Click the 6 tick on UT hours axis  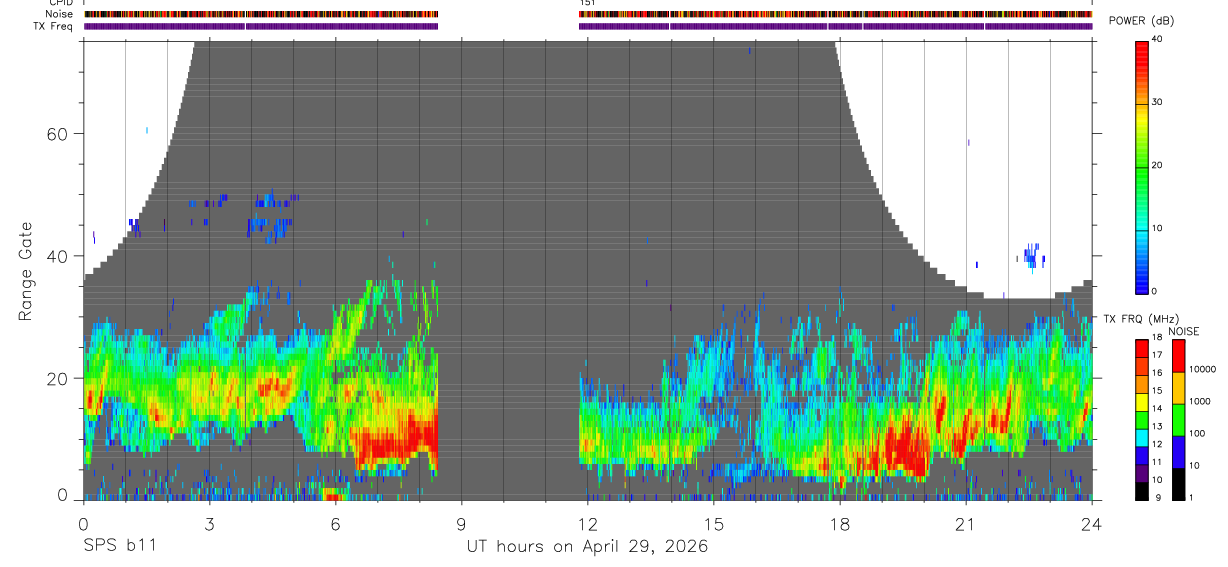pyautogui.click(x=335, y=524)
